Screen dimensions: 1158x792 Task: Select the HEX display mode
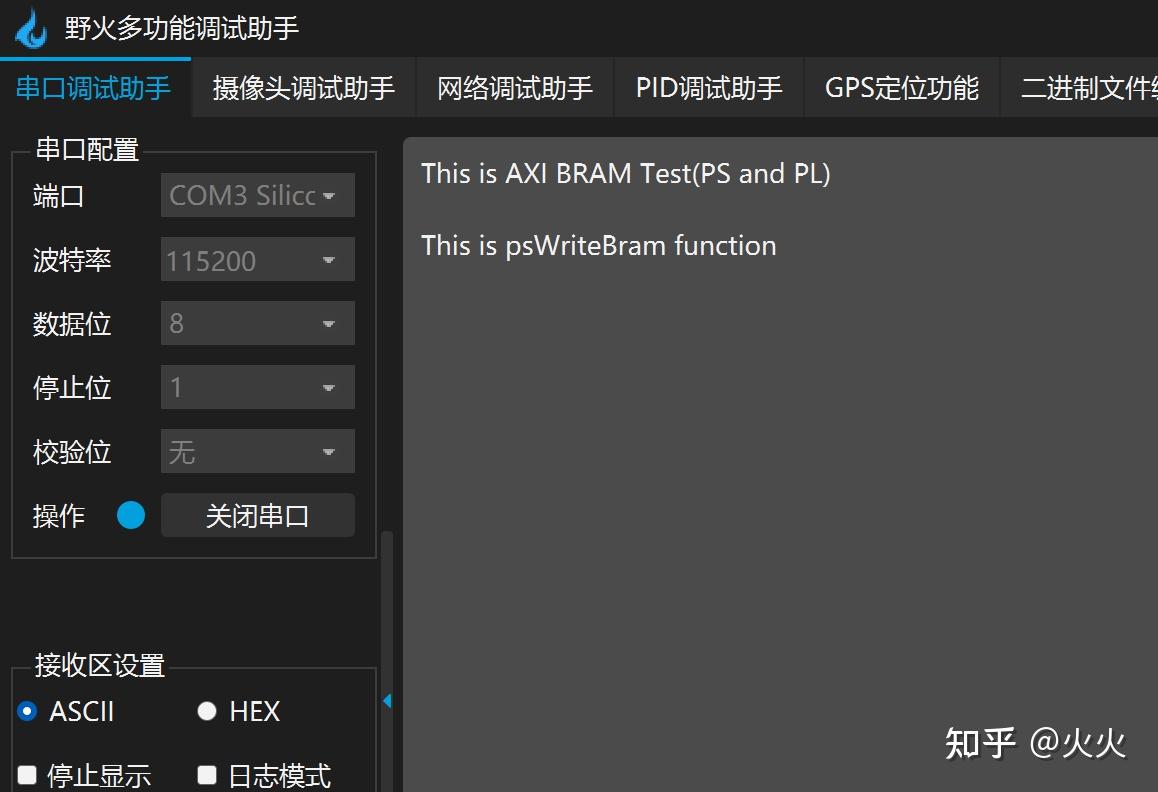(x=207, y=711)
